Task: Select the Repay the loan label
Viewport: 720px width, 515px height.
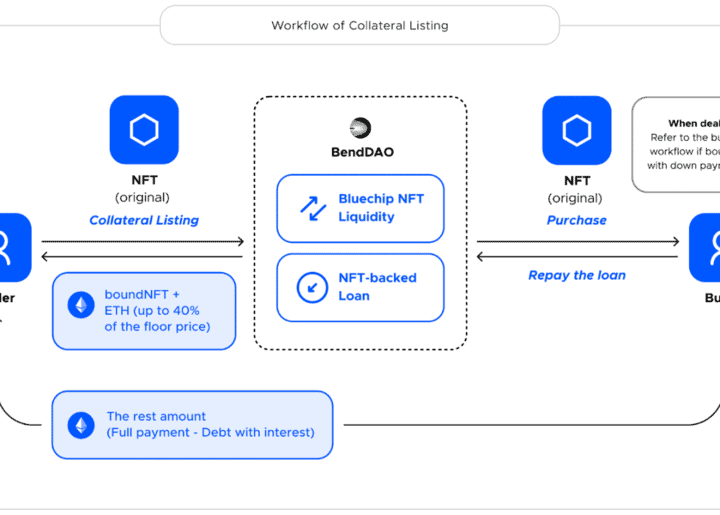Action: coord(576,275)
